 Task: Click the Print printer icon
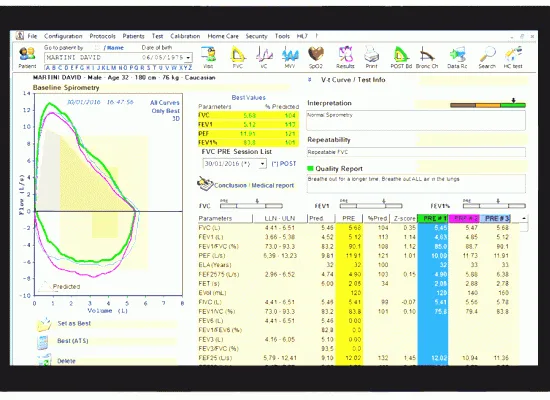click(371, 57)
